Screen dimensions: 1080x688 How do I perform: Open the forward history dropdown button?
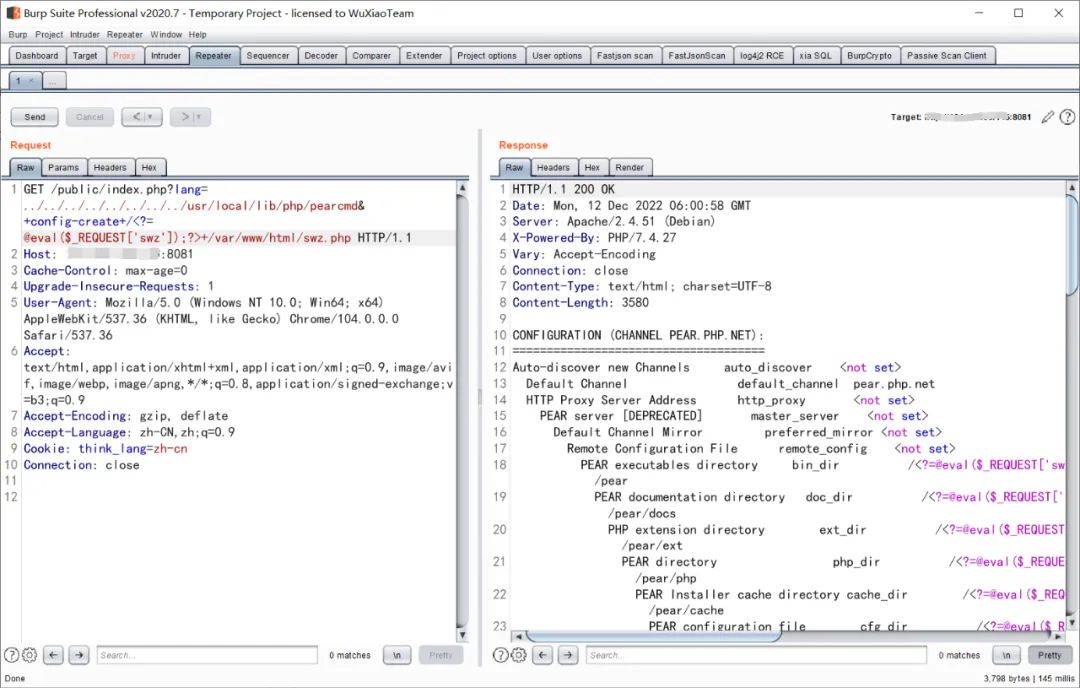pos(190,117)
